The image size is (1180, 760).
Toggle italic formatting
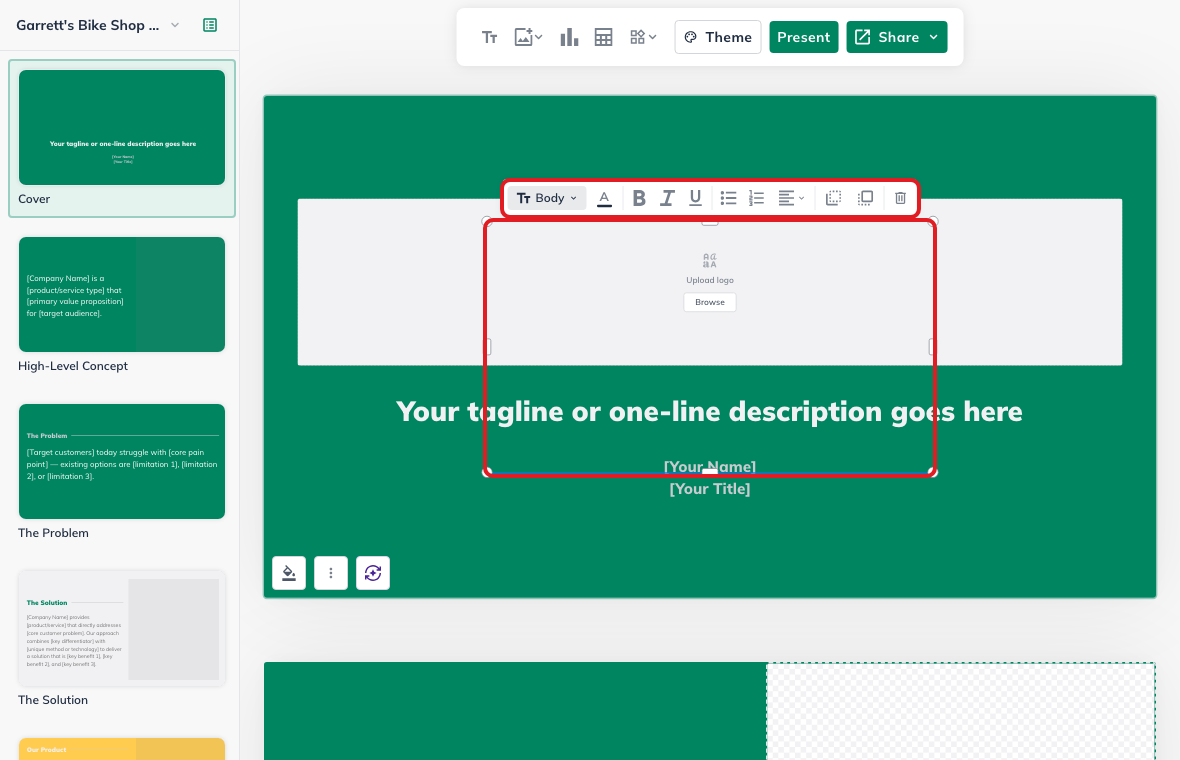tap(667, 198)
